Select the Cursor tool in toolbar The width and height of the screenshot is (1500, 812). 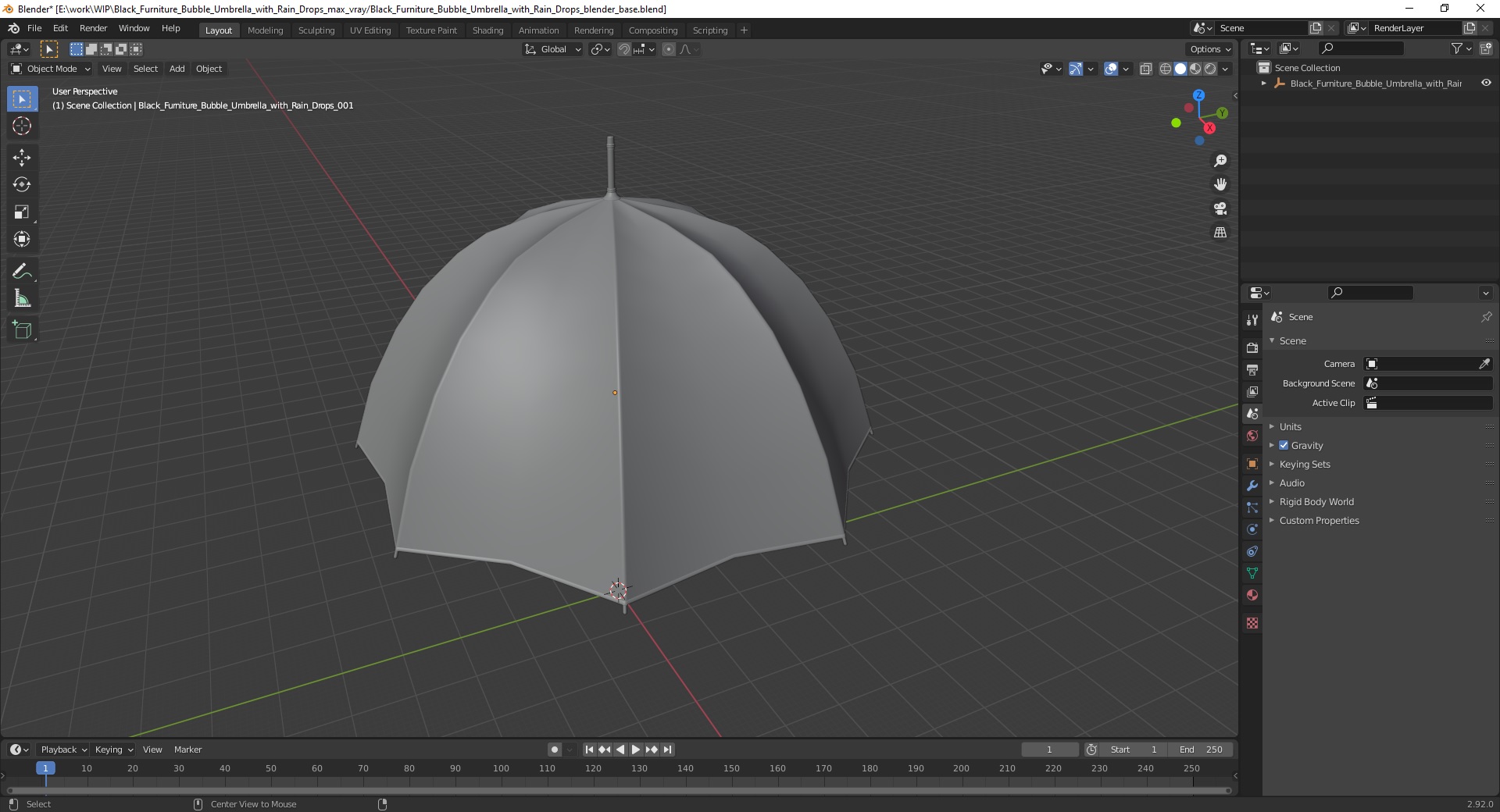tap(22, 126)
